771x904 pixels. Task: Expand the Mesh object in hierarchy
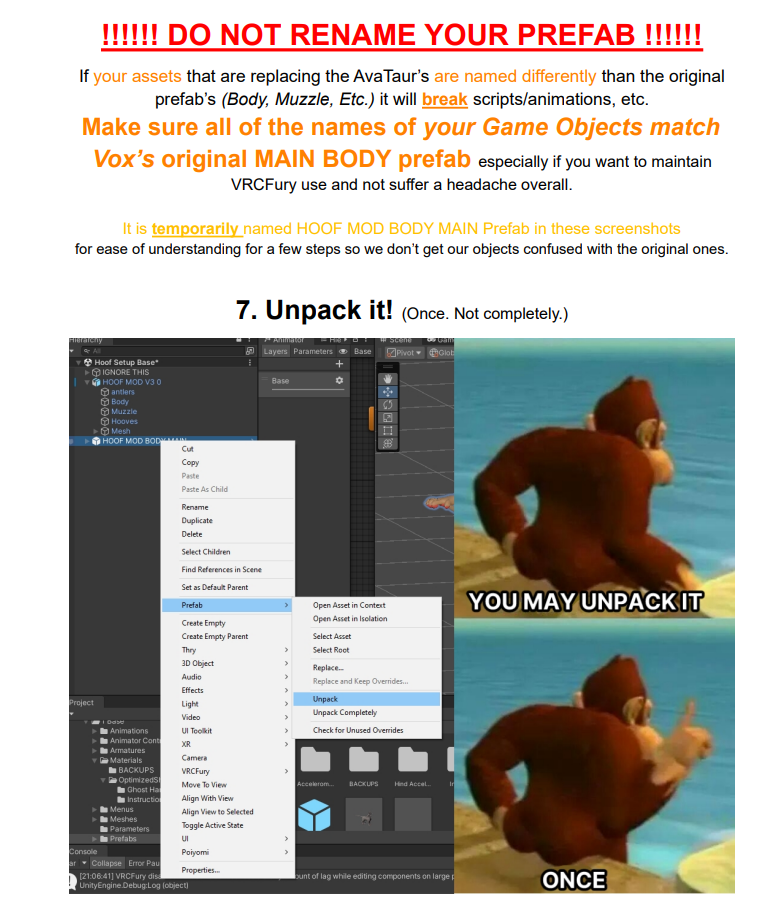[96, 431]
